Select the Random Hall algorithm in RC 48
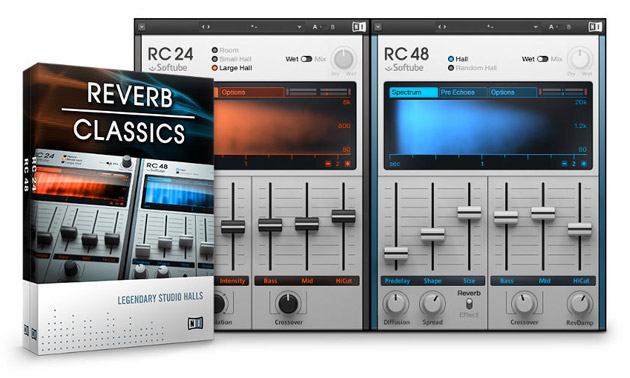630x378 pixels. pyautogui.click(x=472, y=68)
